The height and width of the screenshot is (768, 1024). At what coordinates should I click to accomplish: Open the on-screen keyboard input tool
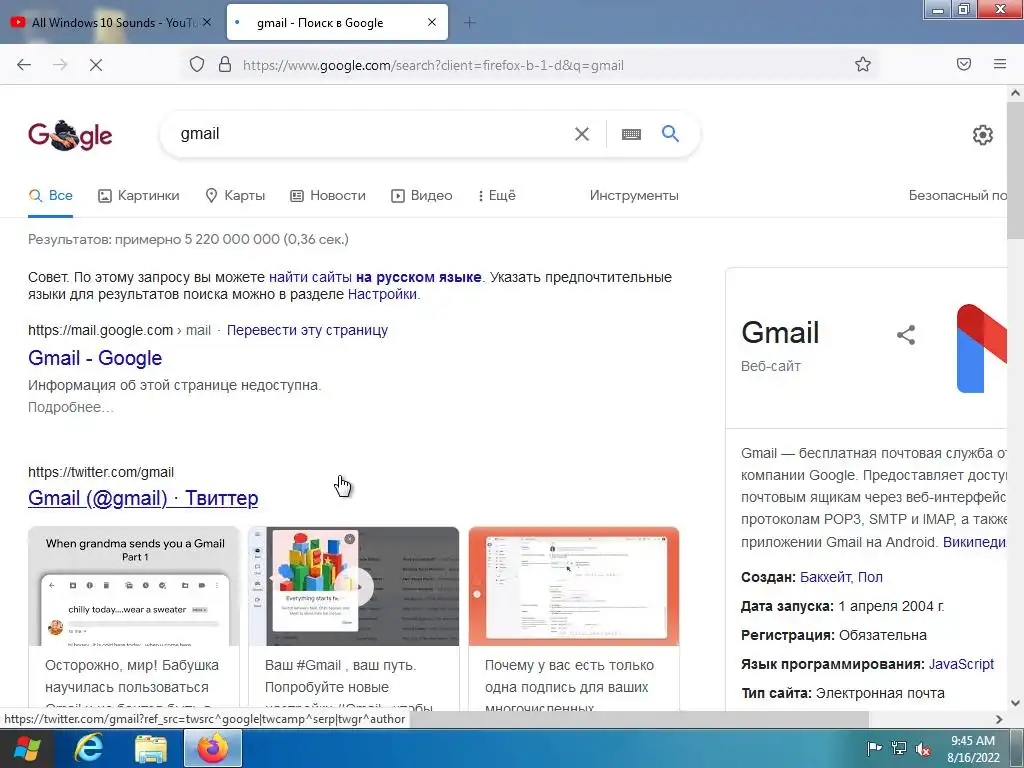pos(631,134)
